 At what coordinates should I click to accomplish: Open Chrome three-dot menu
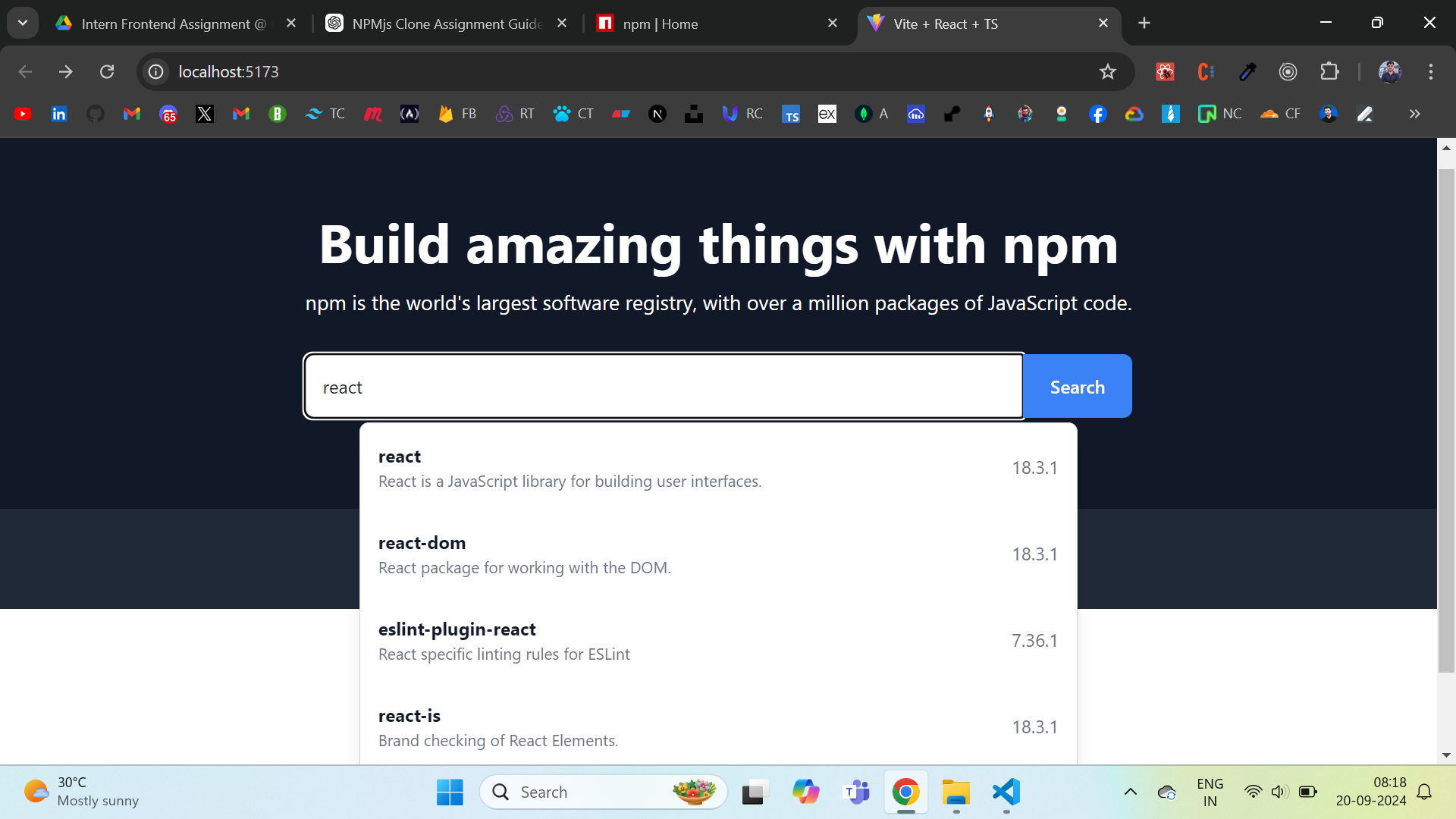point(1431,71)
